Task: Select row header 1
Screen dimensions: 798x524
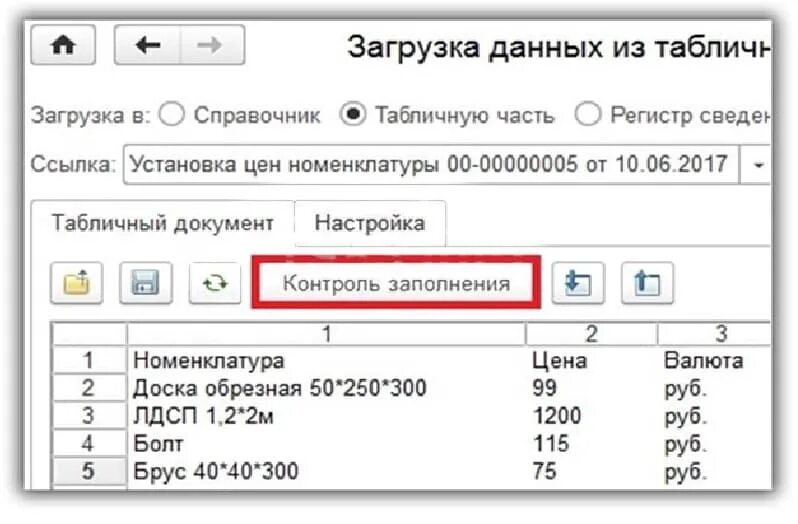Action: tap(89, 360)
